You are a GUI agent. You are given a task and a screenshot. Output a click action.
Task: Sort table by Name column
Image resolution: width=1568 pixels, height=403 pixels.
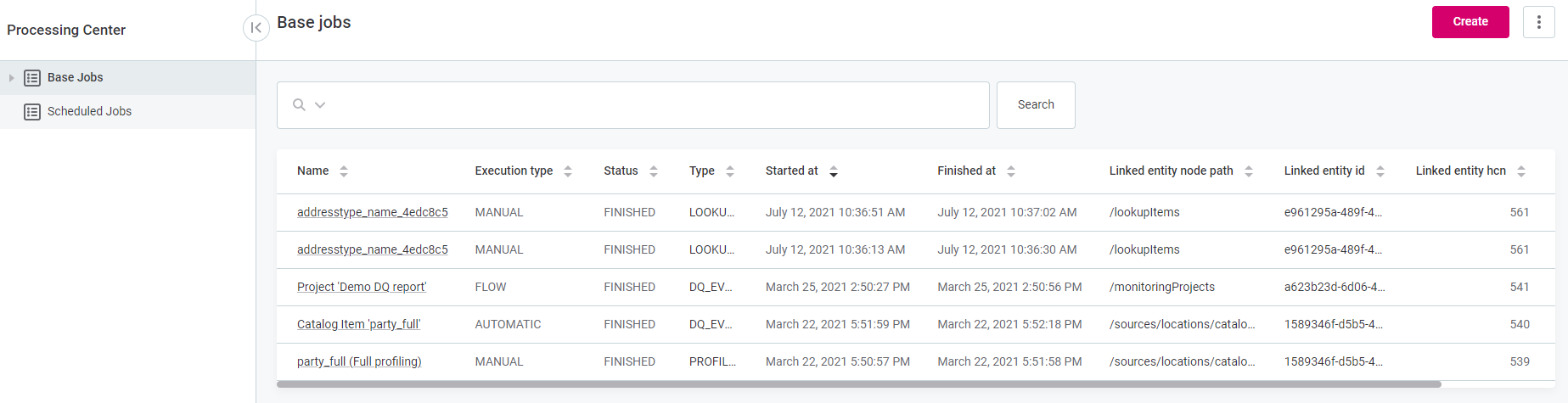click(344, 171)
